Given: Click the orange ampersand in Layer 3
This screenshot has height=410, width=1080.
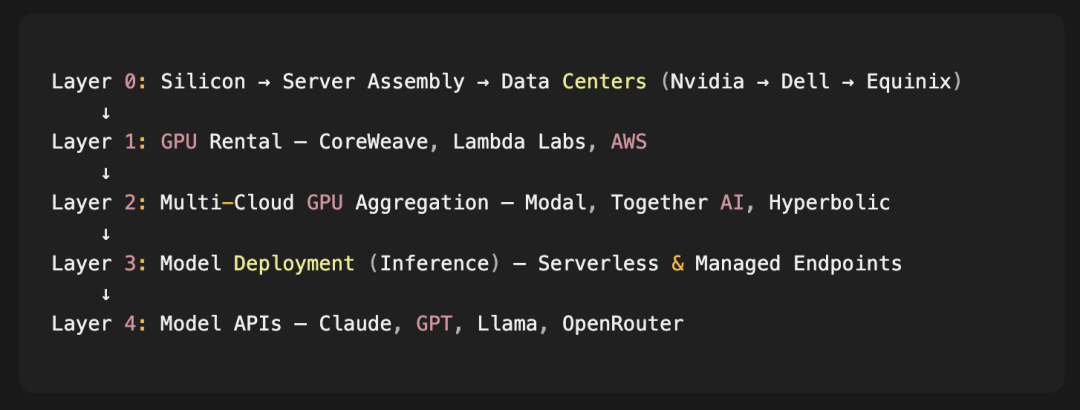Looking at the screenshot, I should (x=677, y=263).
